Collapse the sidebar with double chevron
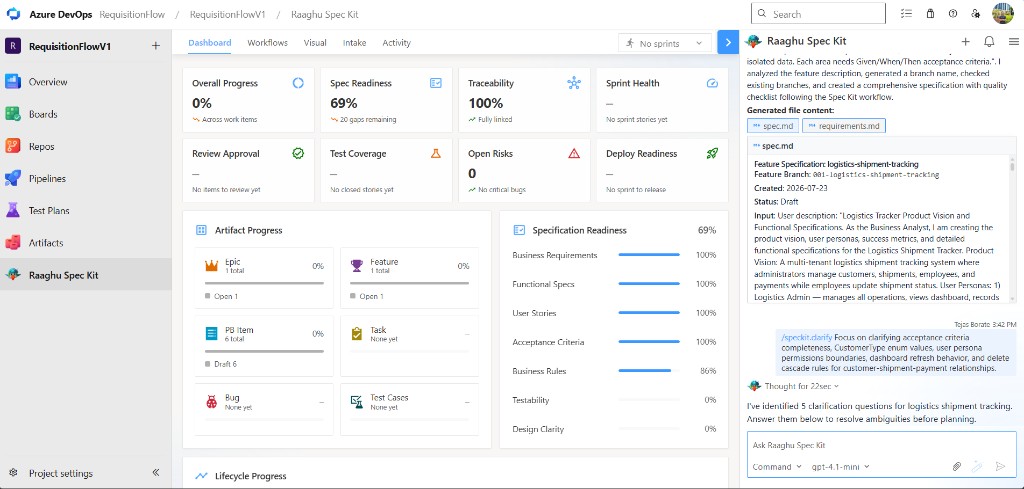Image resolution: width=1024 pixels, height=489 pixels. [x=156, y=473]
